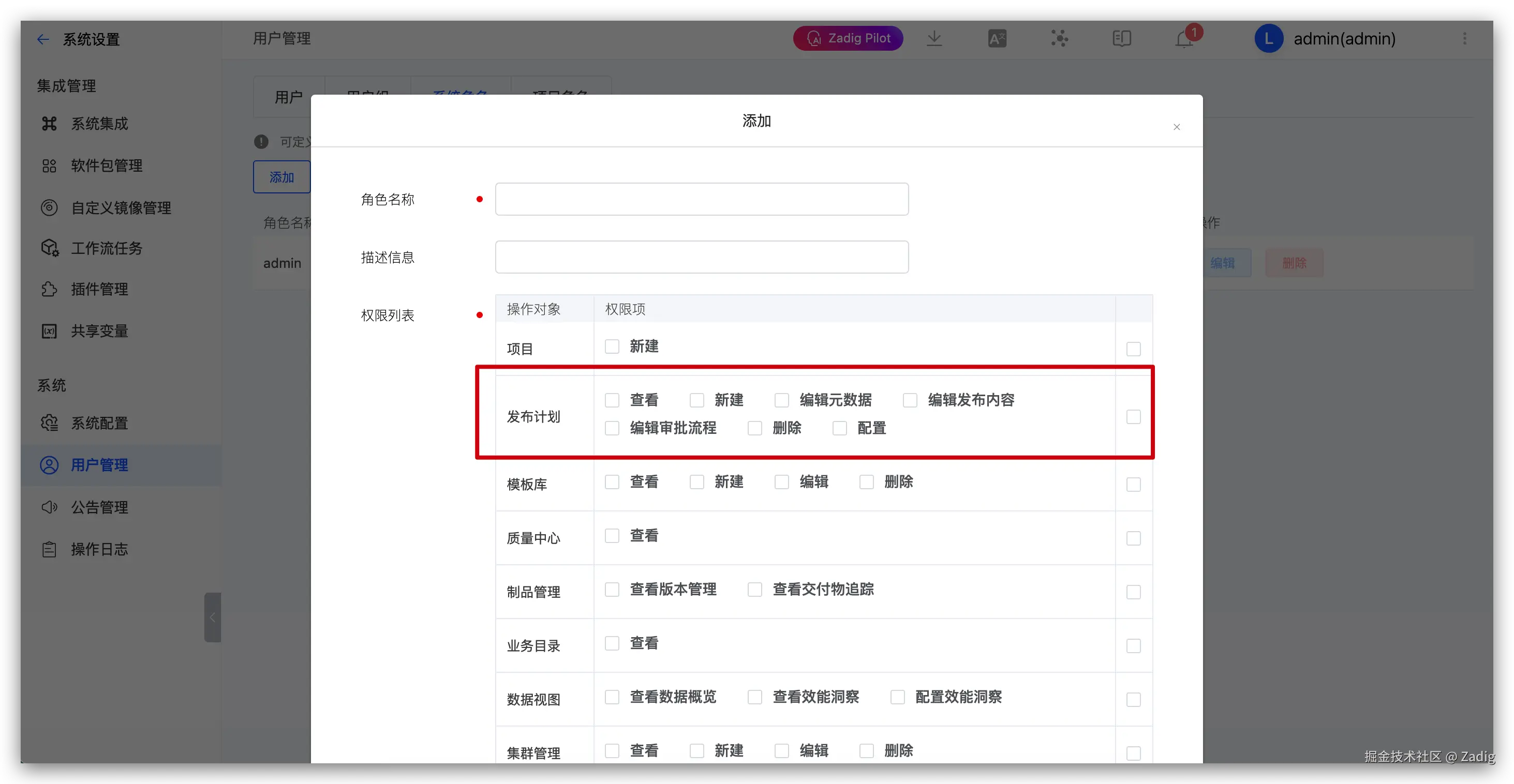
Task: Click the 添加 button behind dialog
Action: (x=281, y=177)
